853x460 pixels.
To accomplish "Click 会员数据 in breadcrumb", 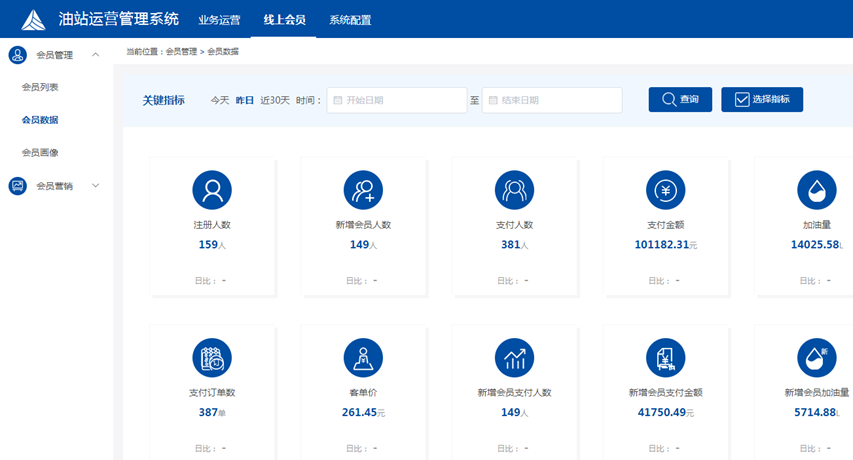I will [223, 52].
